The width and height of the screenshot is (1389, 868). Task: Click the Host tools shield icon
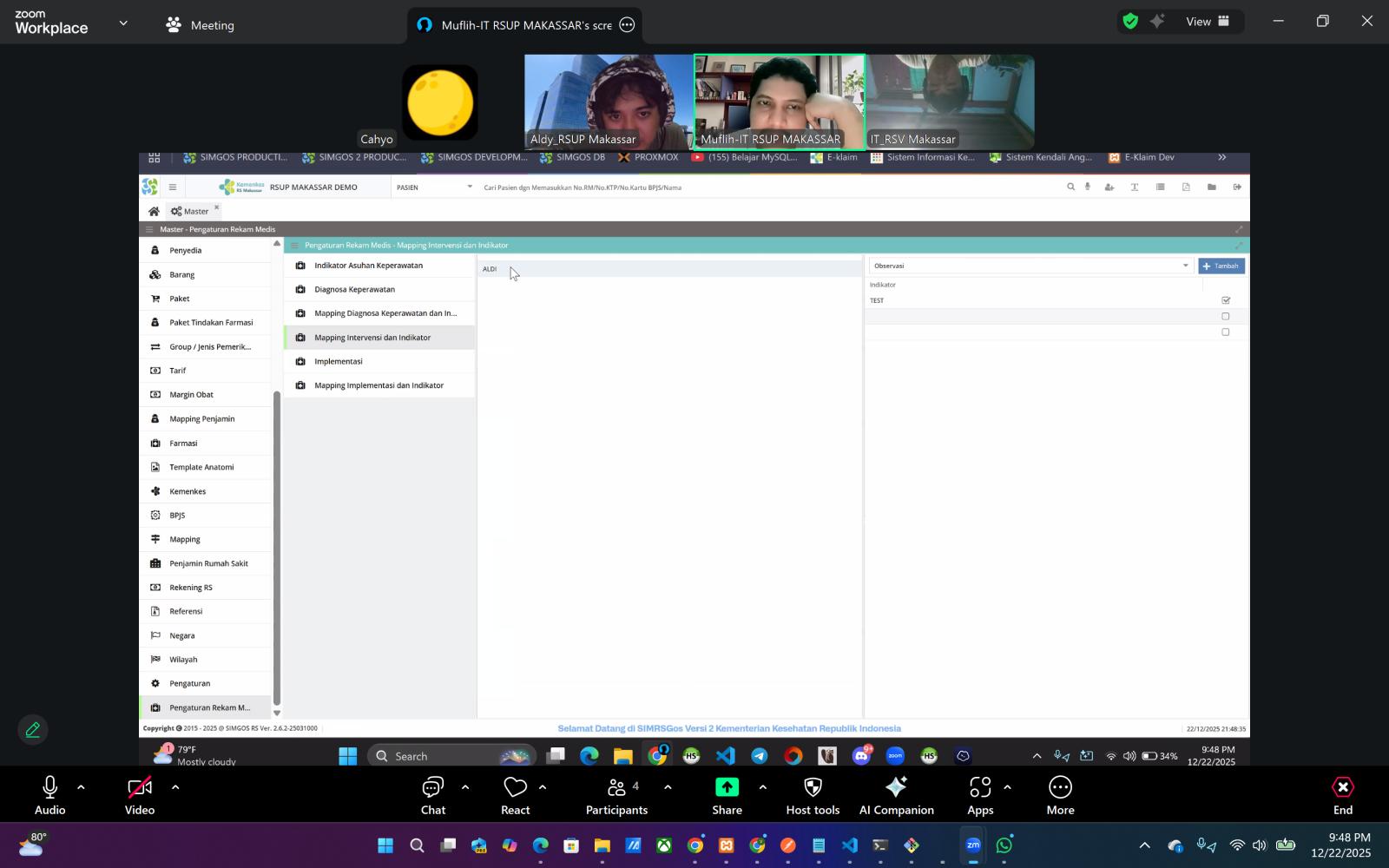click(x=813, y=788)
